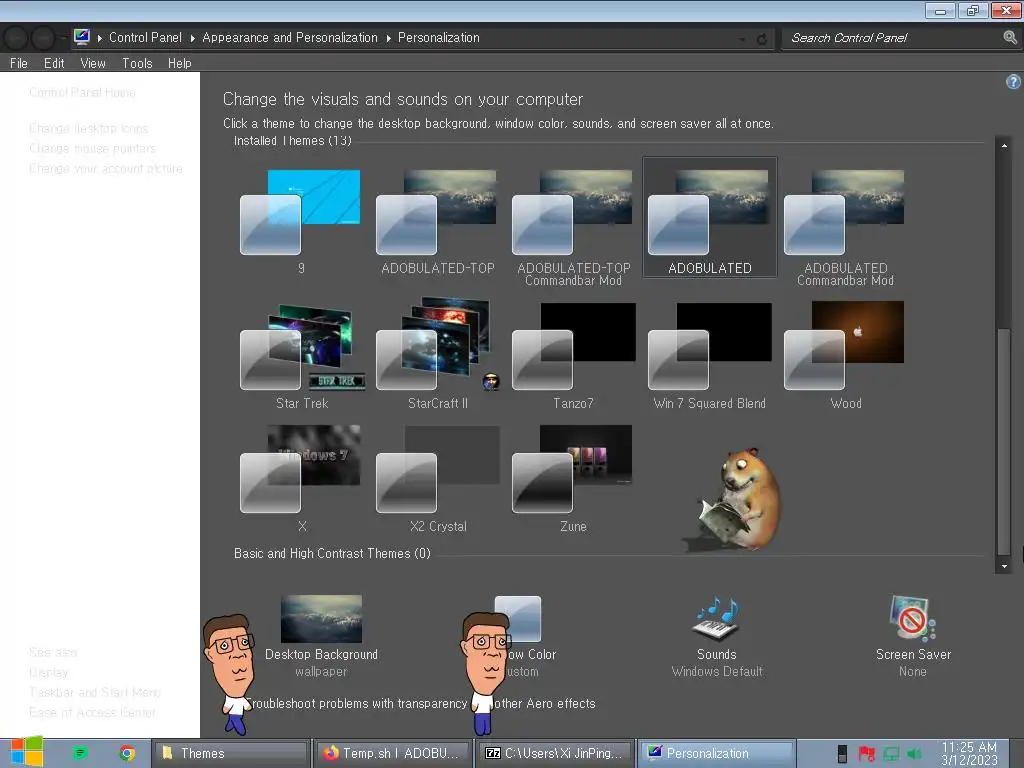The image size is (1024, 768).
Task: Apply the X2 Crystal theme
Action: coord(438,479)
